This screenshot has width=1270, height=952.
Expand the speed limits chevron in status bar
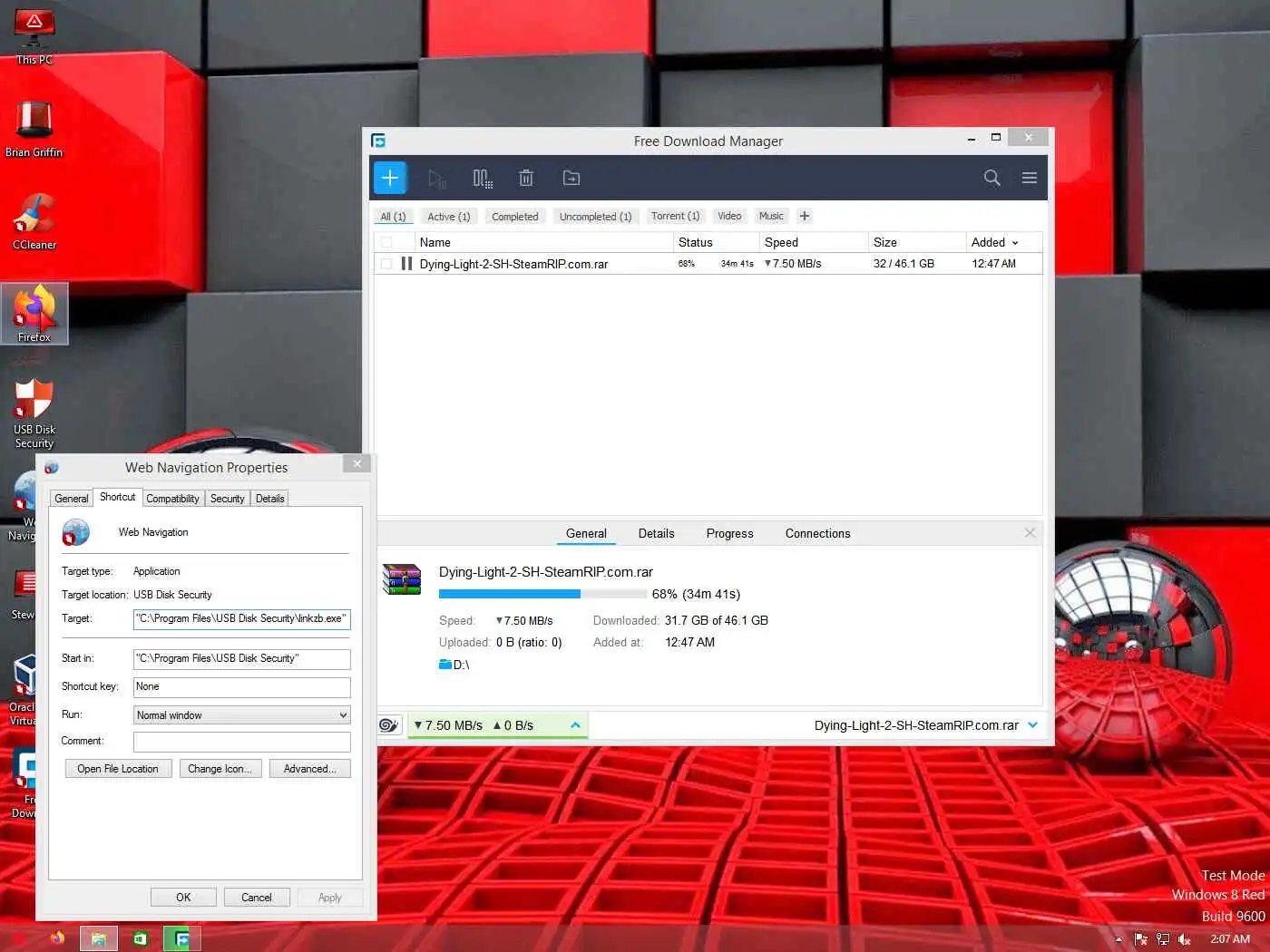[575, 725]
